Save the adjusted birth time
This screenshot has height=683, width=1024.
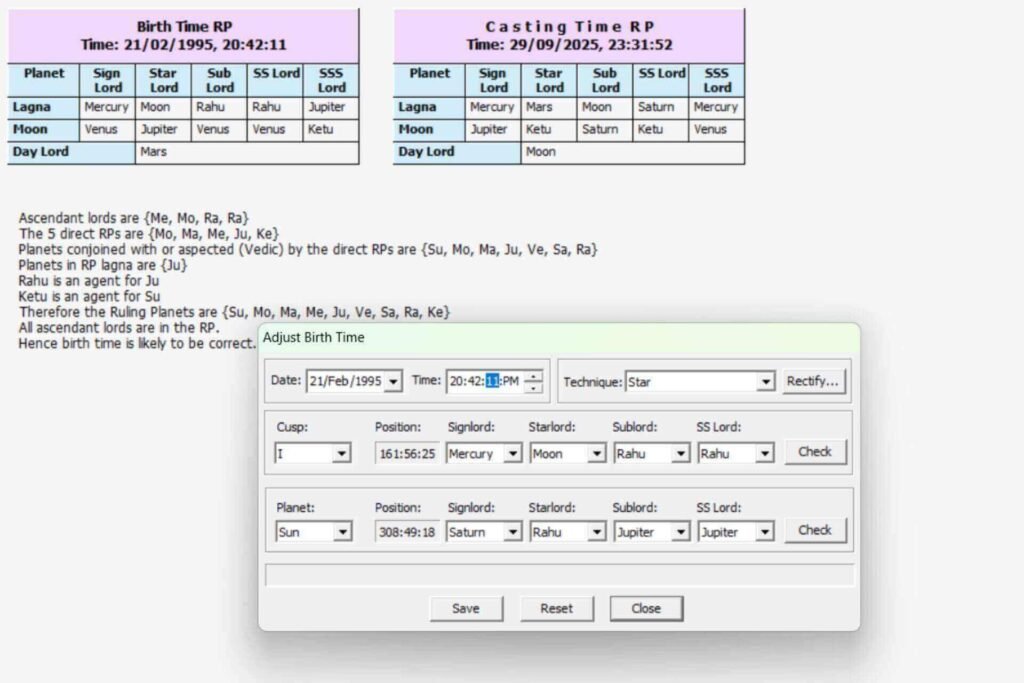point(466,608)
